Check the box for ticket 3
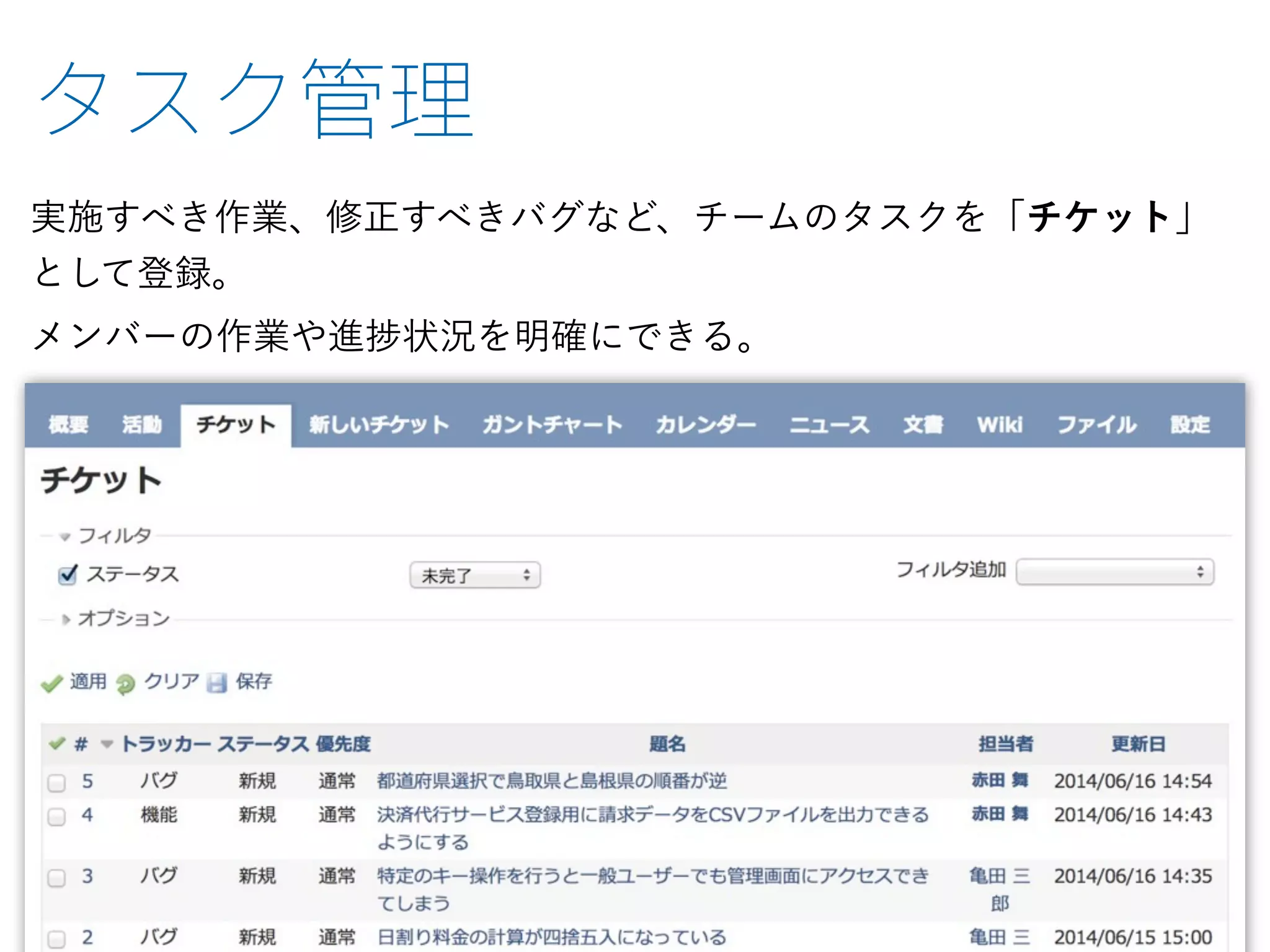The width and height of the screenshot is (1270, 952). 57,878
